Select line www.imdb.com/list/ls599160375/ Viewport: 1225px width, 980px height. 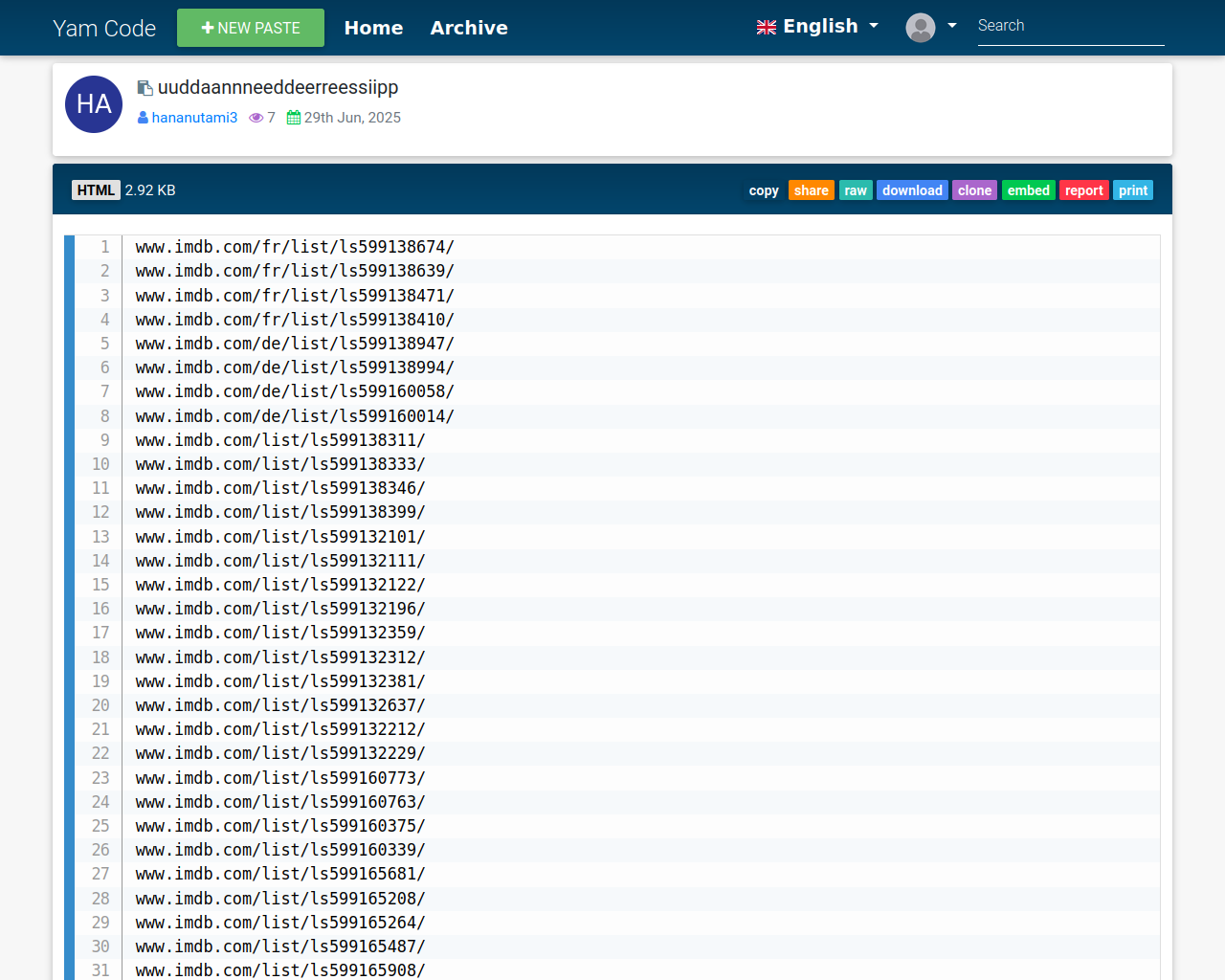pyautogui.click(x=280, y=826)
